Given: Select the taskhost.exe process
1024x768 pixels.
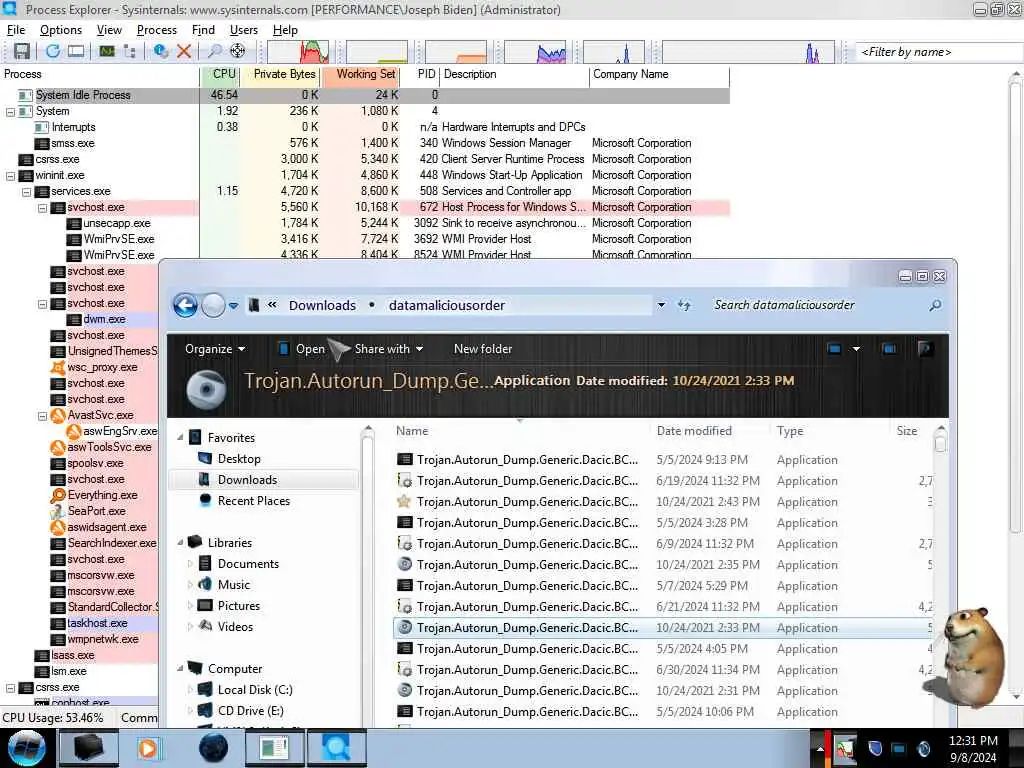Looking at the screenshot, I should click(x=97, y=624).
